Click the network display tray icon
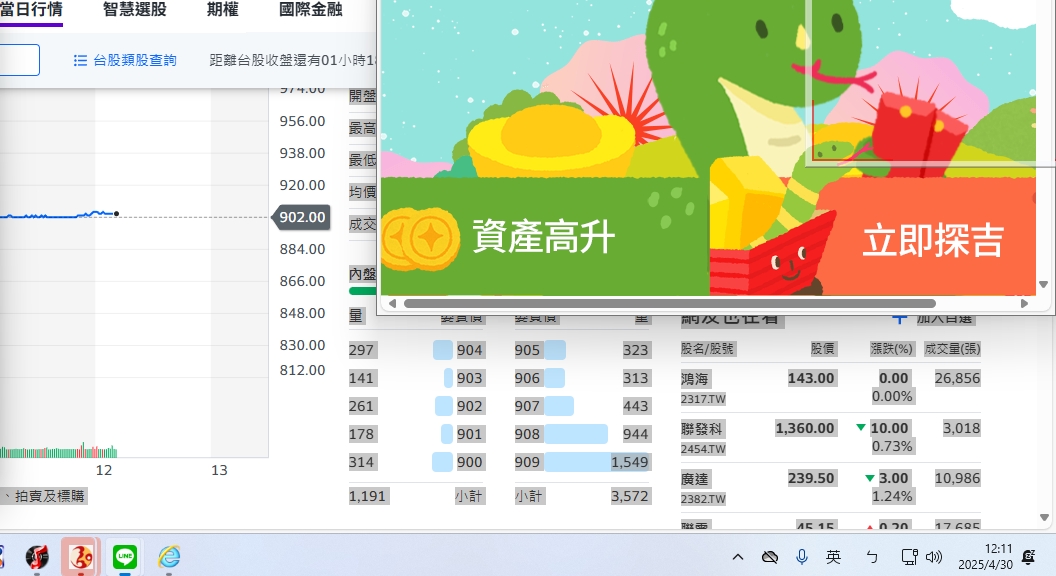Viewport: 1056px width, 576px height. [x=908, y=557]
